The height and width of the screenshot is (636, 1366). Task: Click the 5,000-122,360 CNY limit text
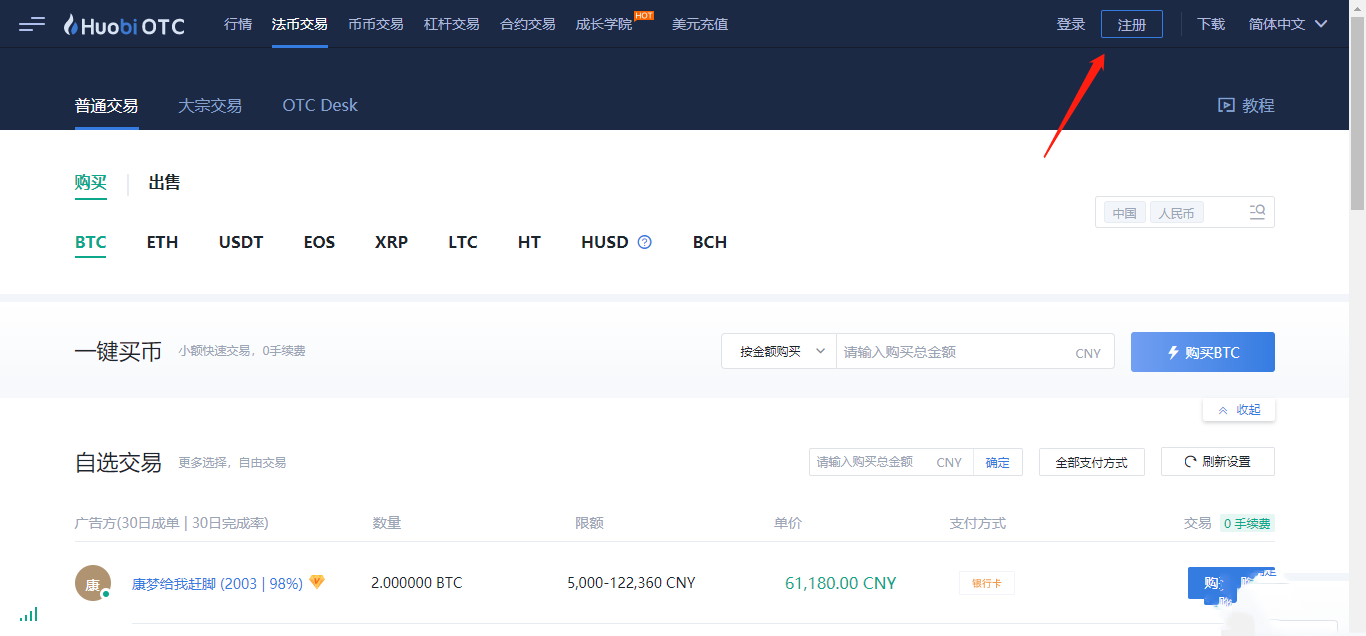[631, 582]
